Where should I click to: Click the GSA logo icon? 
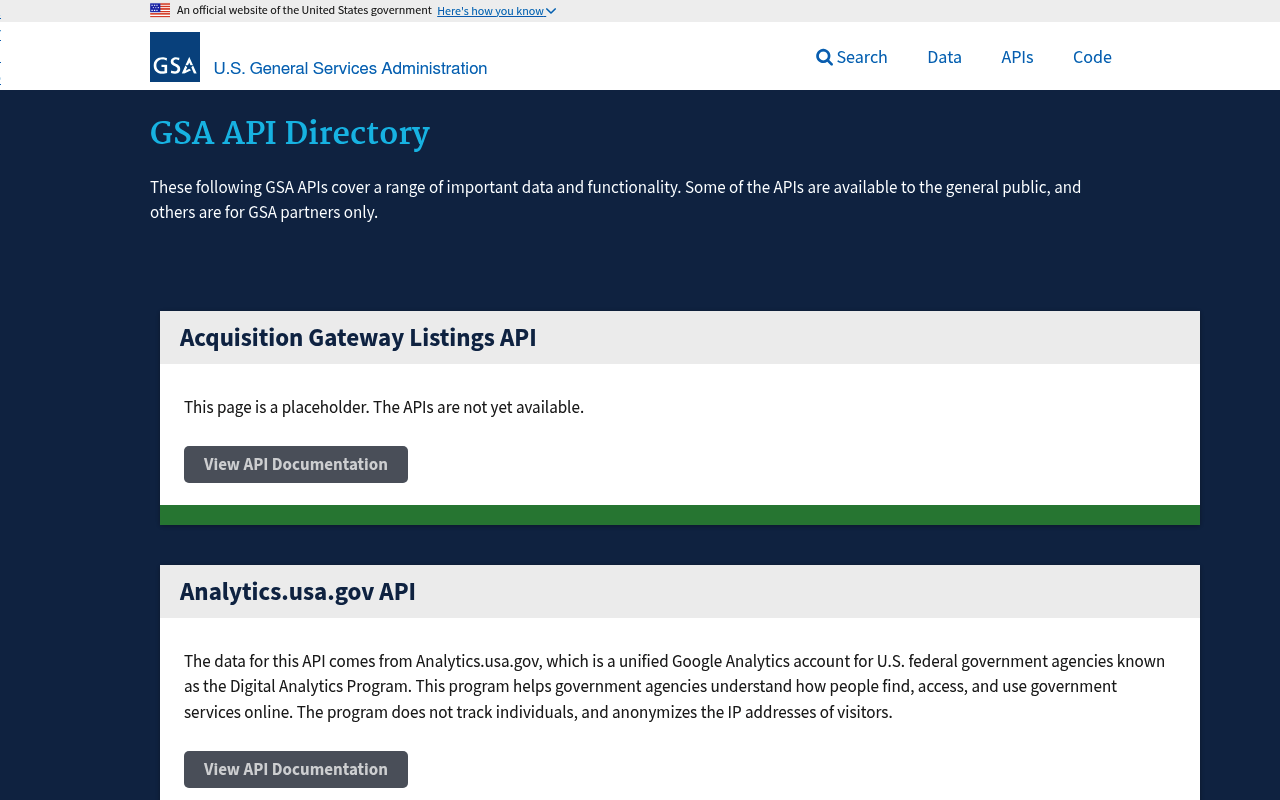[175, 57]
